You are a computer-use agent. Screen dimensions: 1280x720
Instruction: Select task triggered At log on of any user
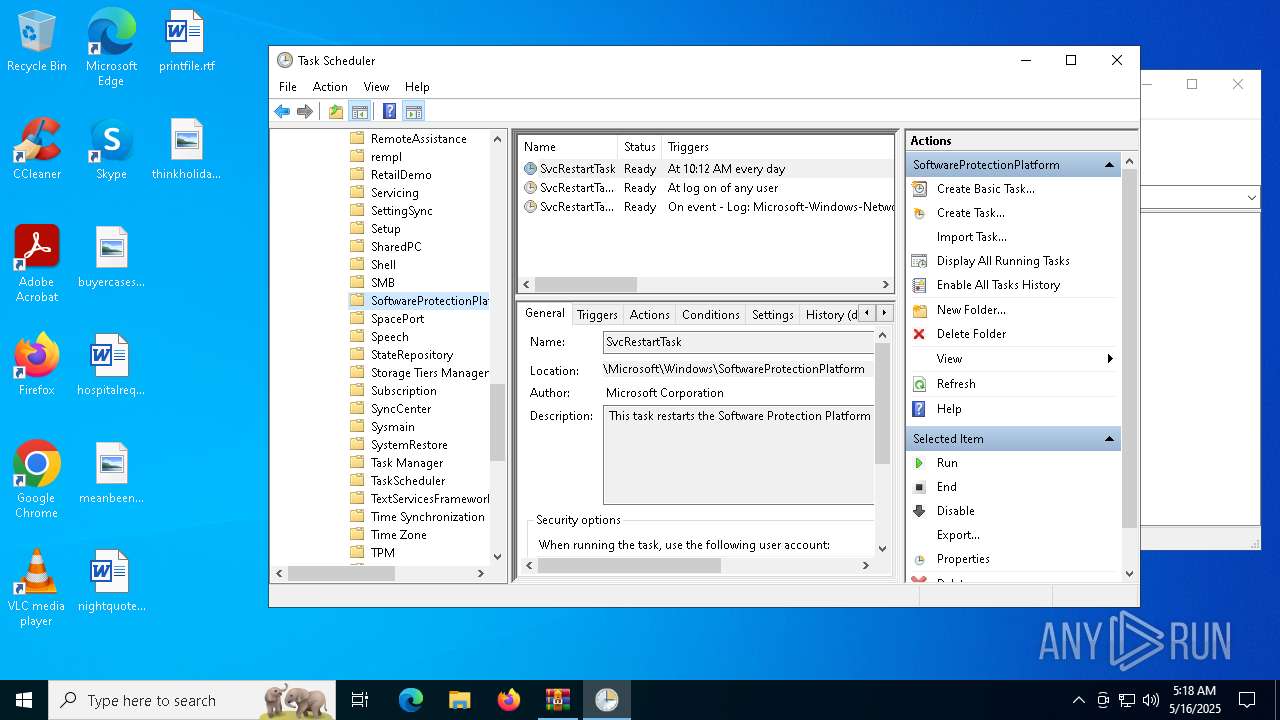(707, 188)
